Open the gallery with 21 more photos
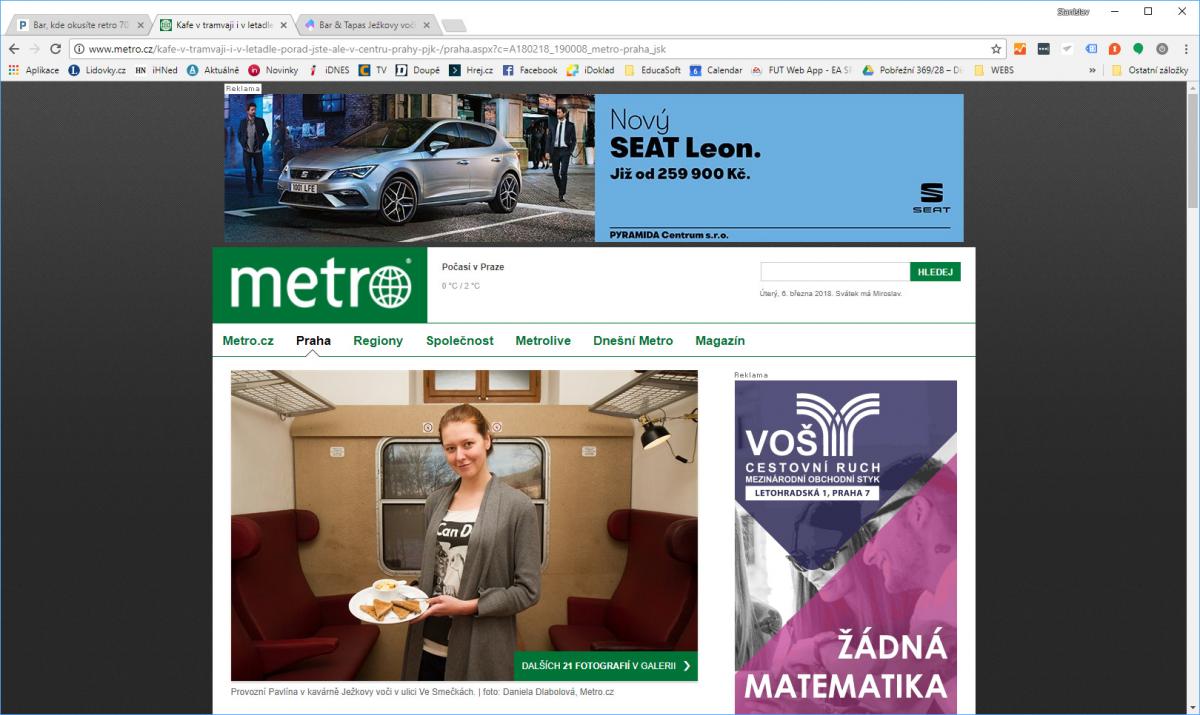The height and width of the screenshot is (715, 1200). click(606, 666)
